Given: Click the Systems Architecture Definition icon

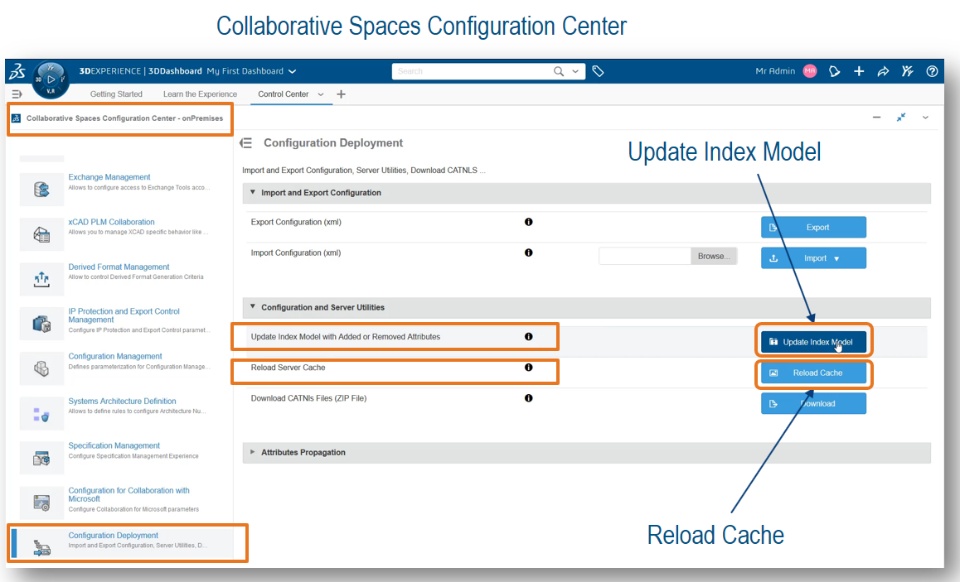Looking at the screenshot, I should (42, 414).
